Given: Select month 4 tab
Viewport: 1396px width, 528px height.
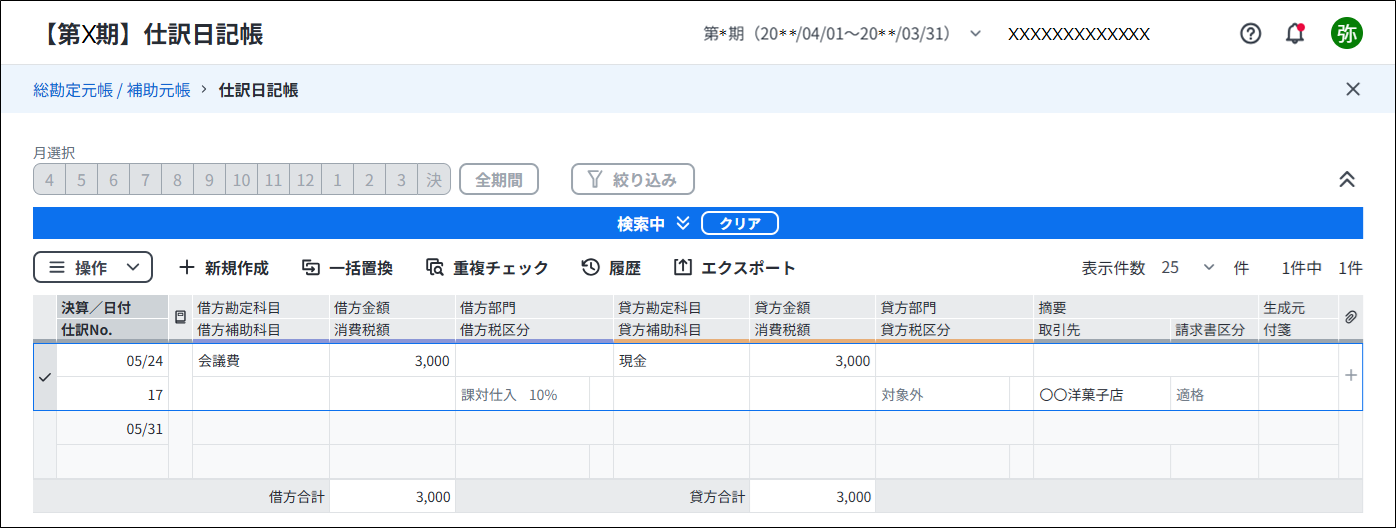Looking at the screenshot, I should coord(50,180).
